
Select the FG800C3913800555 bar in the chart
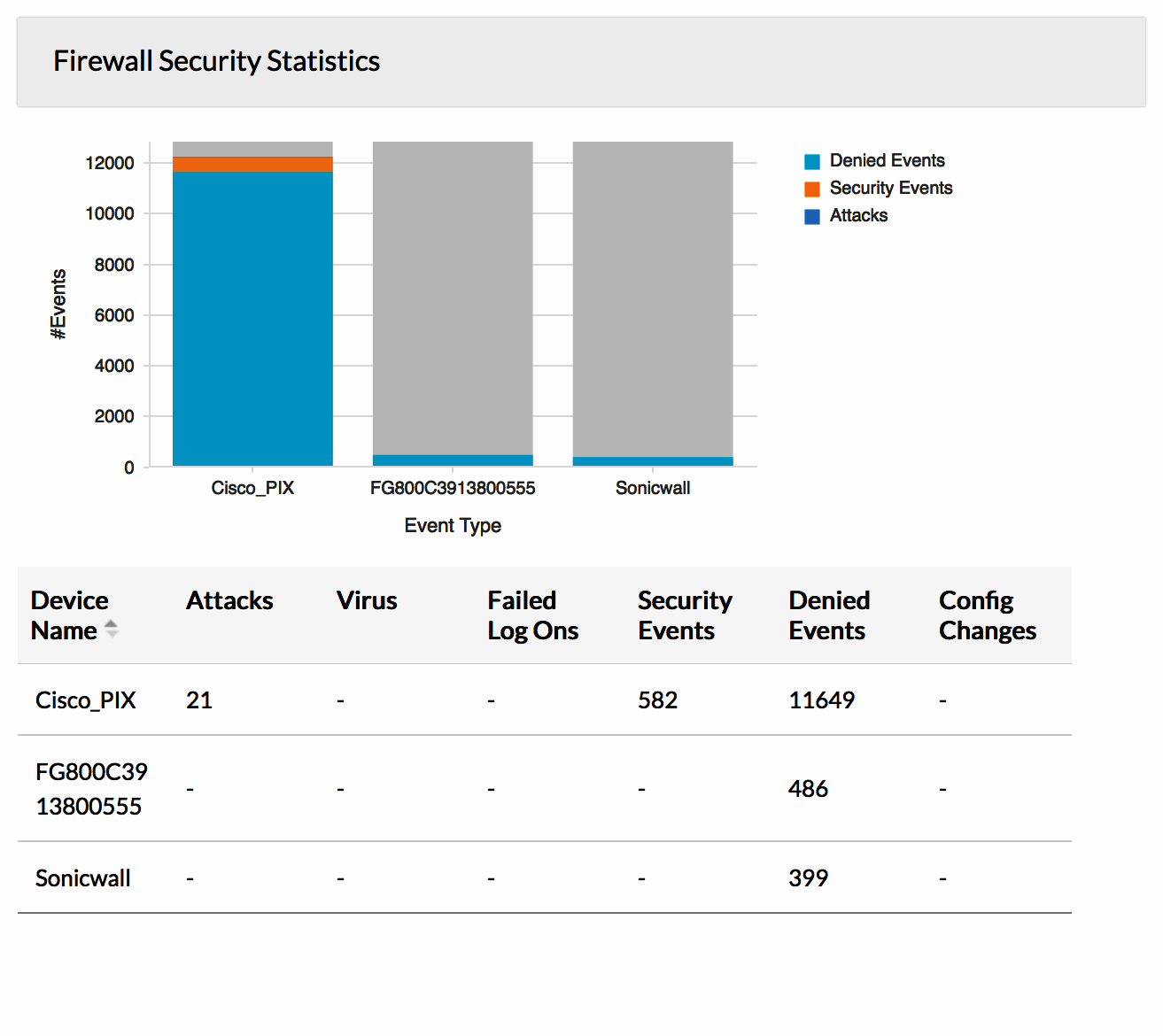(453, 301)
